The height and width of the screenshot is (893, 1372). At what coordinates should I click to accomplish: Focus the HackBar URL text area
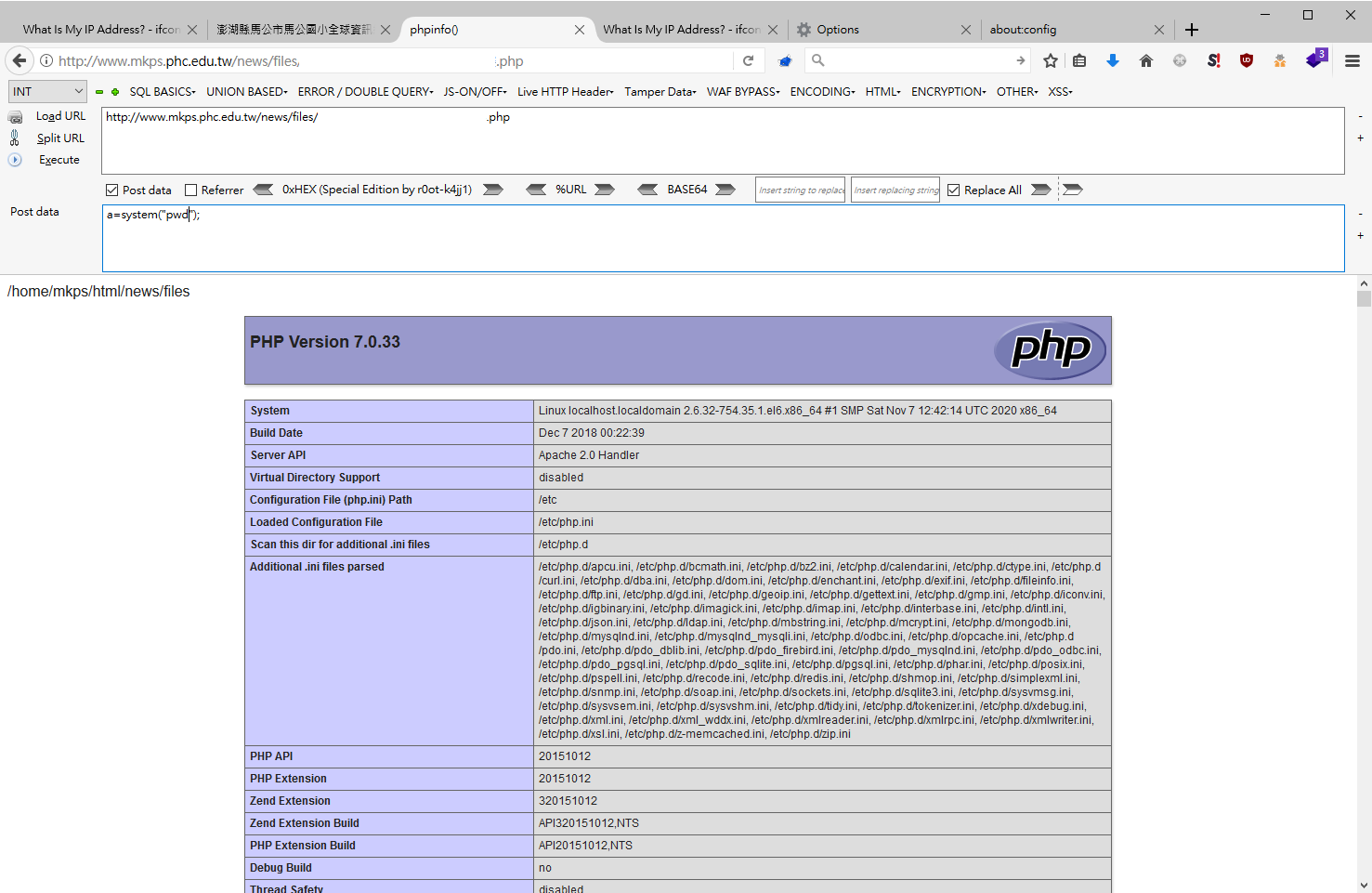[723, 140]
